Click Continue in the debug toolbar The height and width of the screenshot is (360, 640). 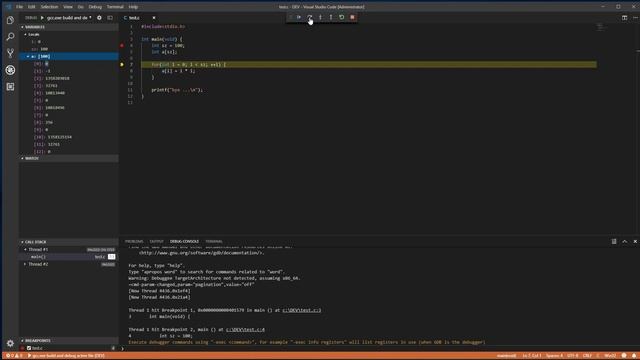tap(299, 17)
